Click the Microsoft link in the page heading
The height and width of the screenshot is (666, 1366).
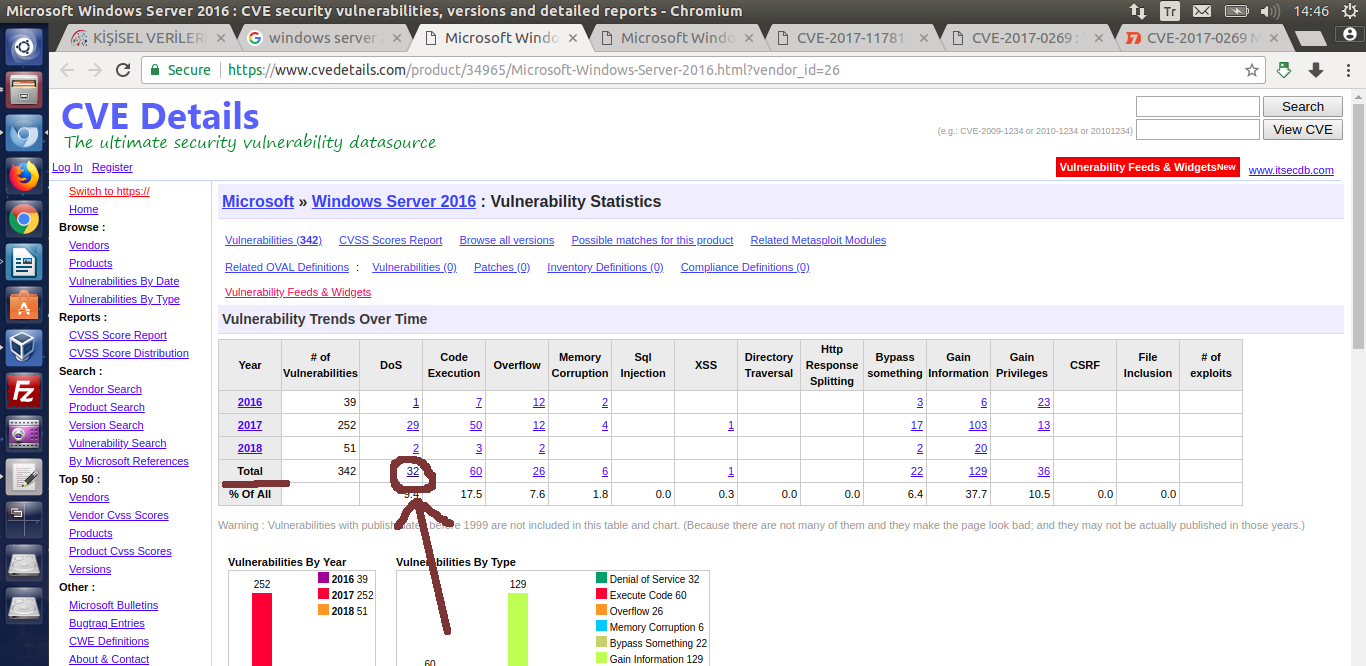click(x=258, y=201)
